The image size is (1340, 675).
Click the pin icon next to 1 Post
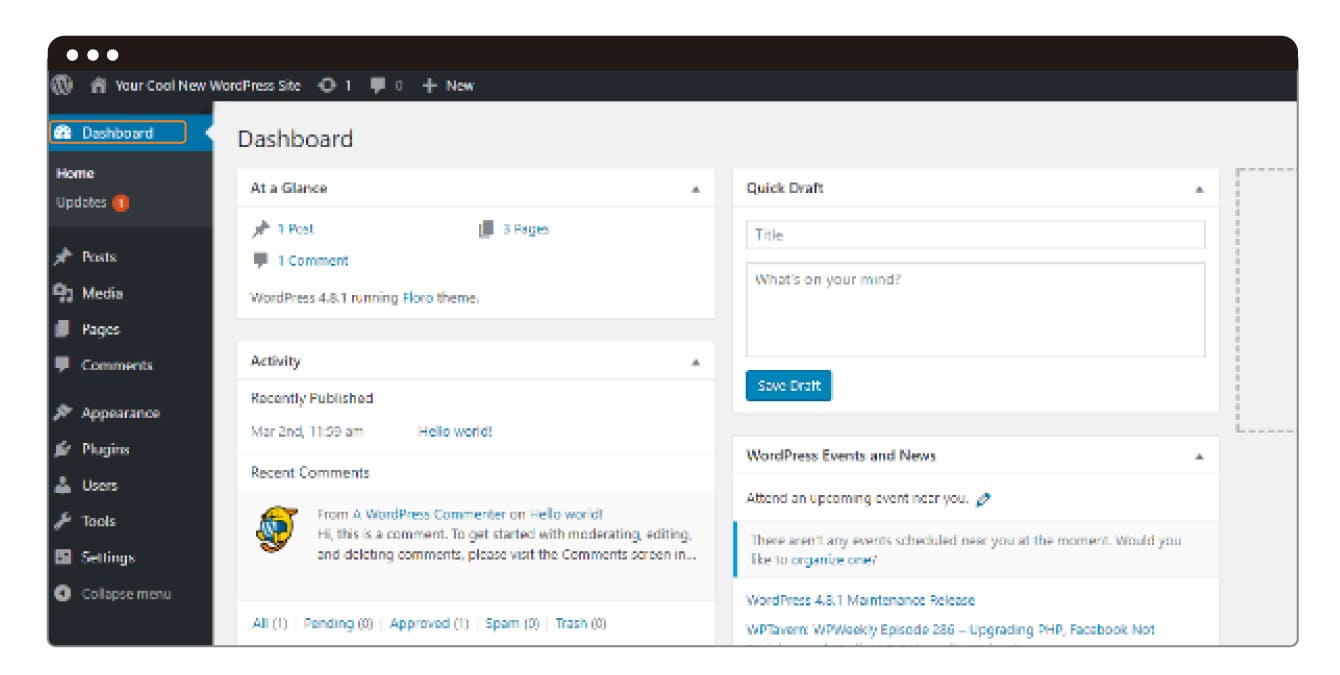click(260, 229)
